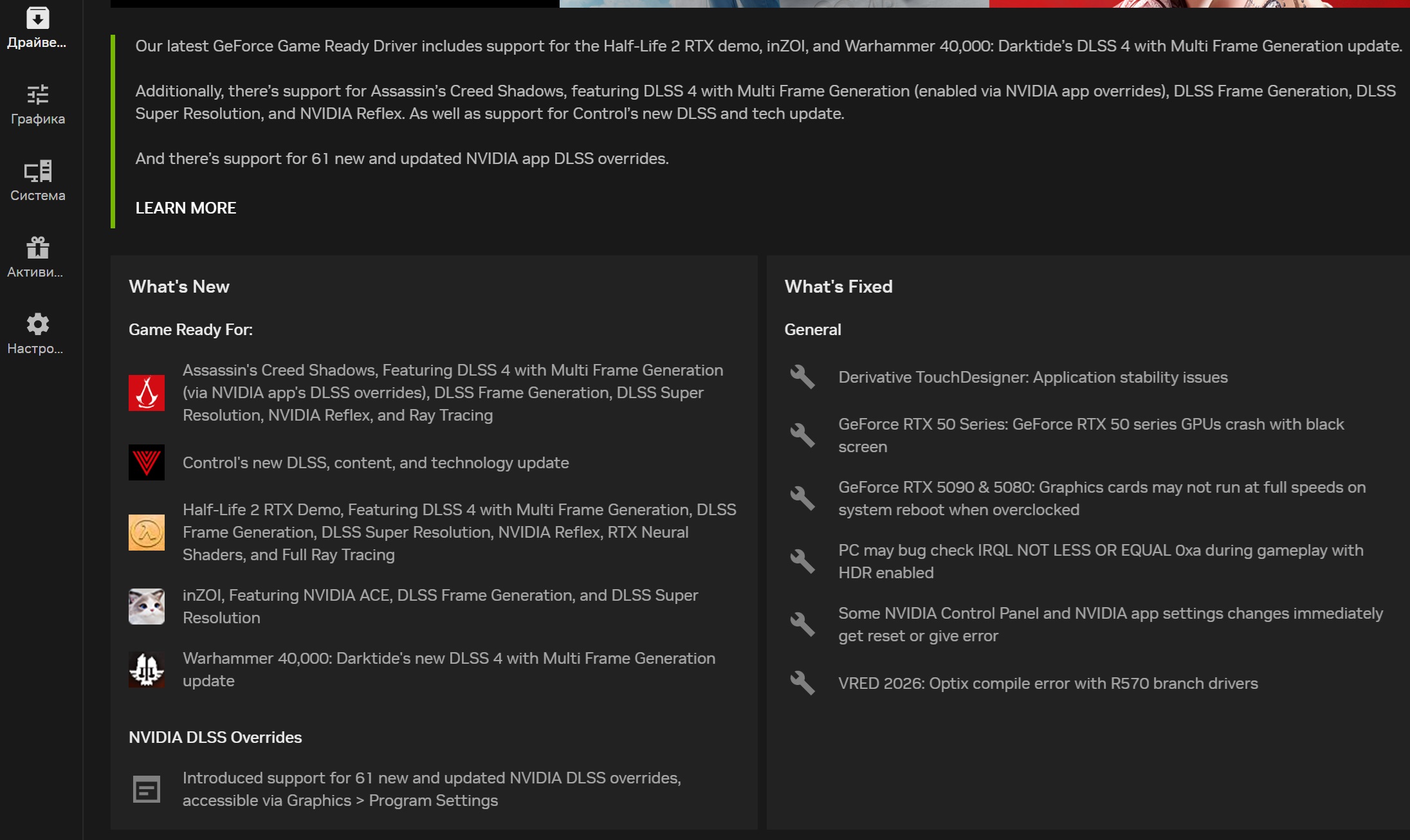Click wrench icon beside IRQL bug check fix
The image size is (1410, 840).
[803, 562]
